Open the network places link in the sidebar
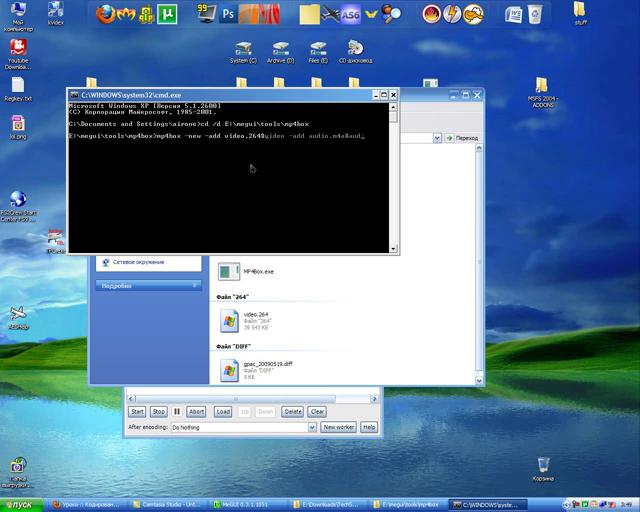Viewport: 640px width, 512px height. click(133, 262)
